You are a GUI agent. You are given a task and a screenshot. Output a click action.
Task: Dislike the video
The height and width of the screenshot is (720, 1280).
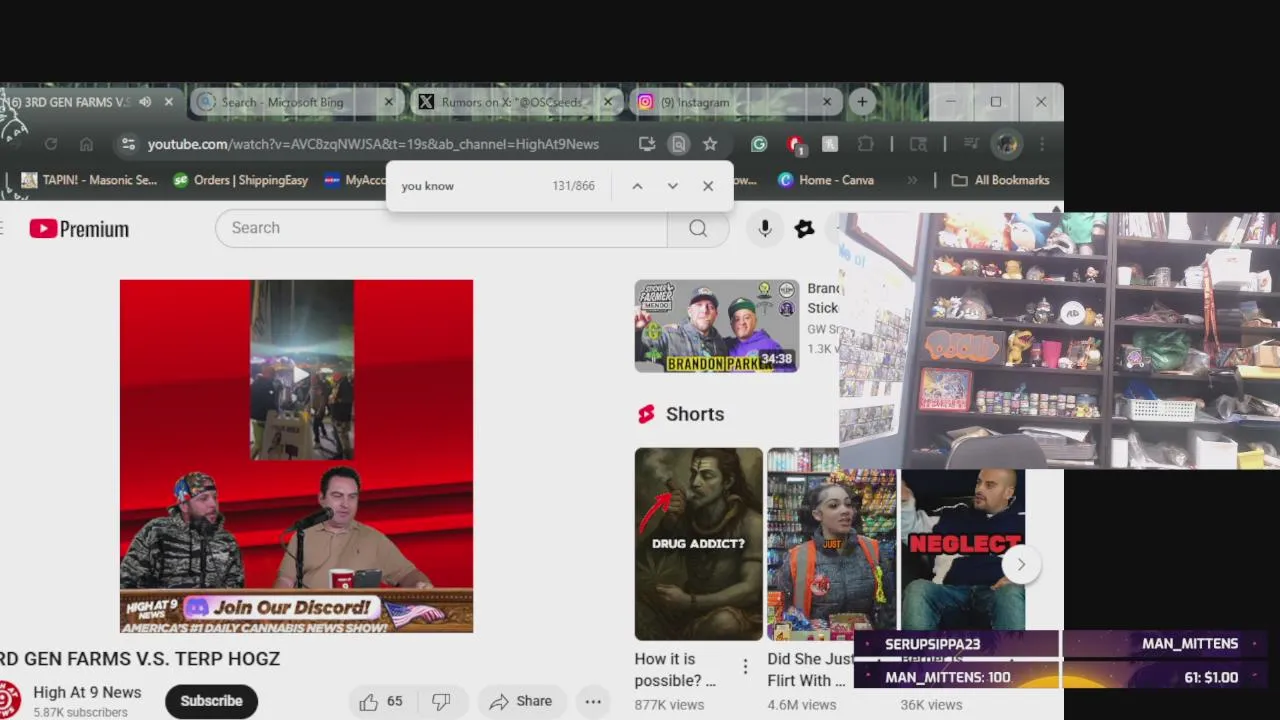441,702
